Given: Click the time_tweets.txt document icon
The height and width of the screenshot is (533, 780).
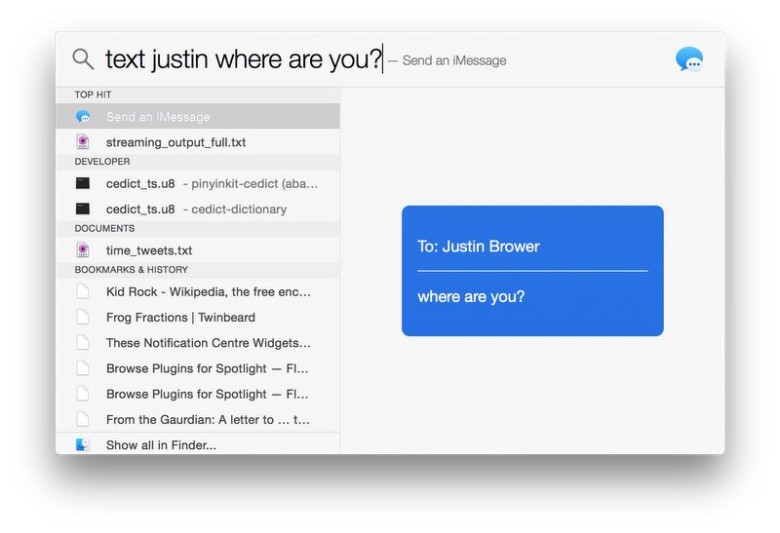Looking at the screenshot, I should (x=83, y=250).
